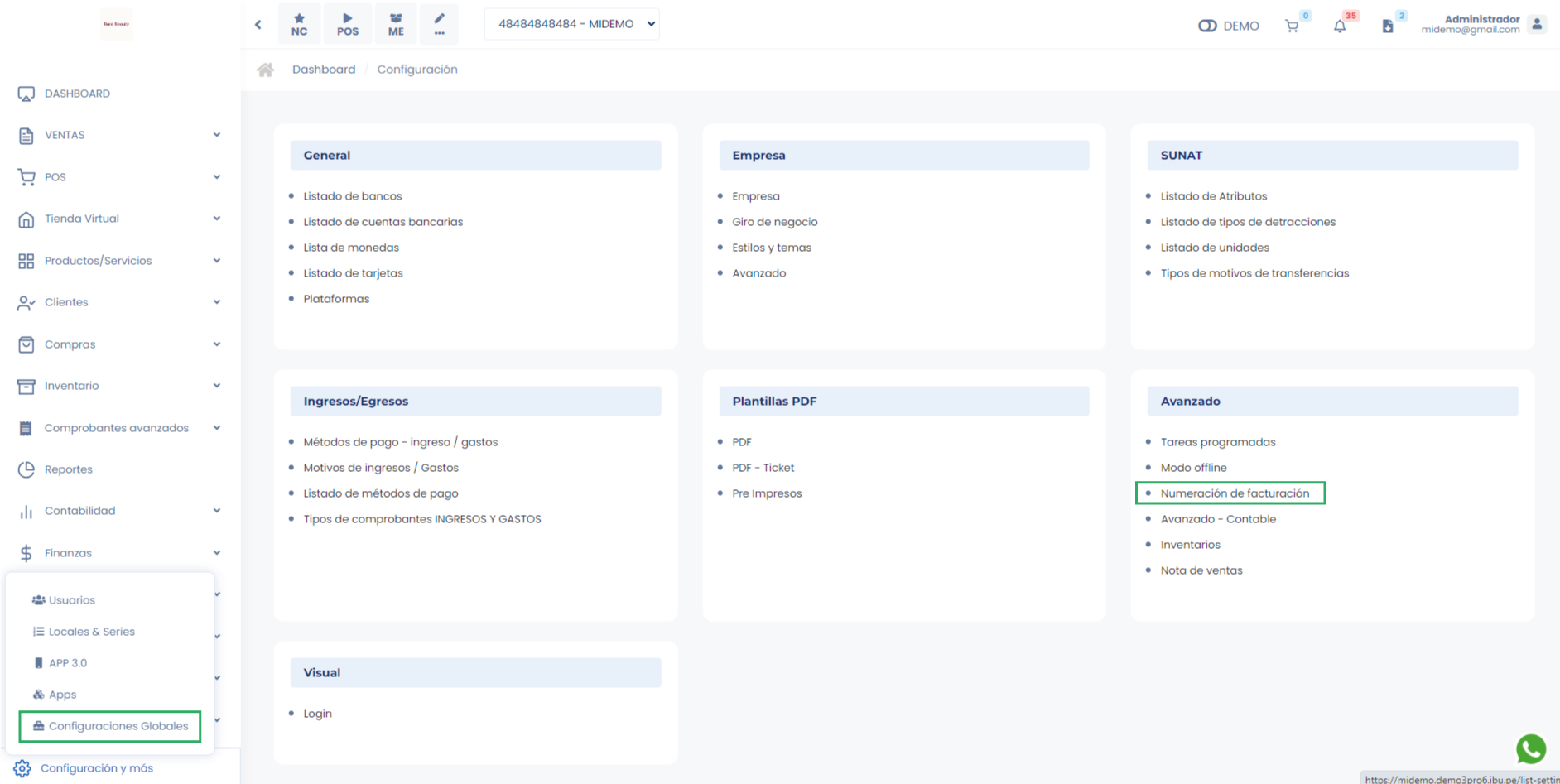
Task: Click the ME users shortcut icon
Action: (x=396, y=24)
